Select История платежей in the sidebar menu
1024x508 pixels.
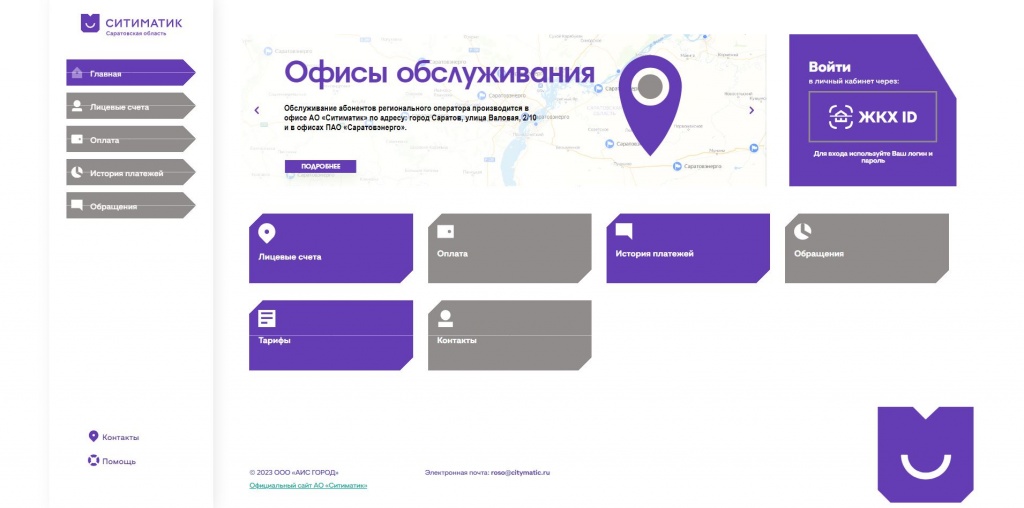(x=128, y=173)
